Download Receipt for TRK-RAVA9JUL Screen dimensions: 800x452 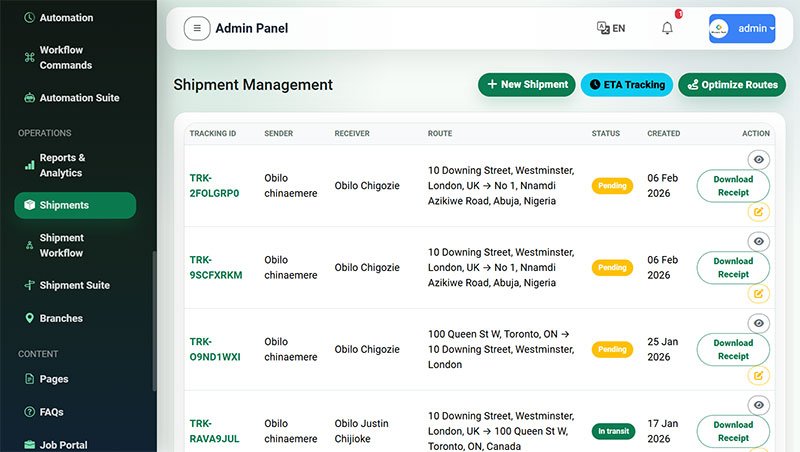[x=733, y=432]
